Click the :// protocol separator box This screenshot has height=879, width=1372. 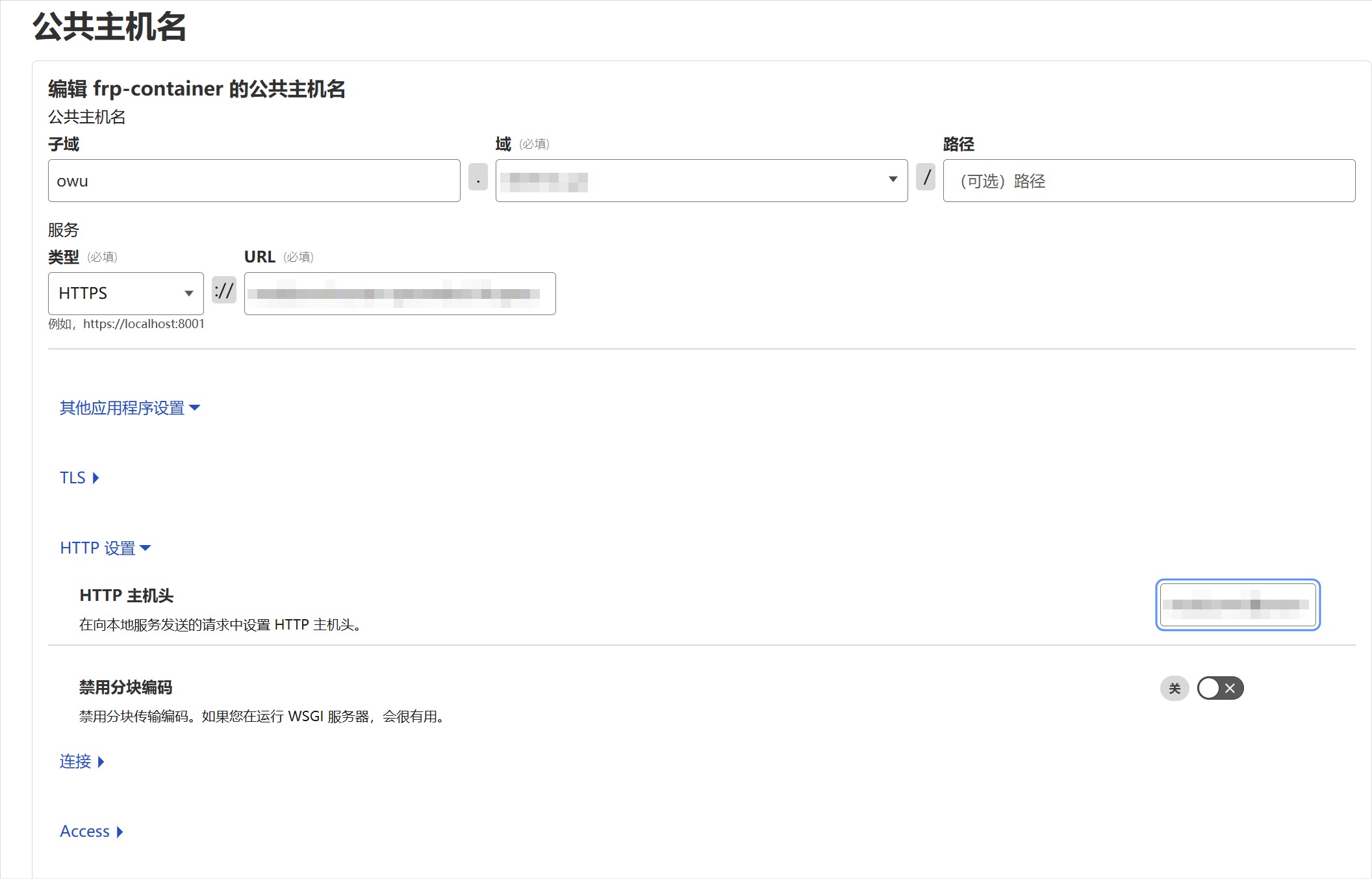pyautogui.click(x=224, y=290)
